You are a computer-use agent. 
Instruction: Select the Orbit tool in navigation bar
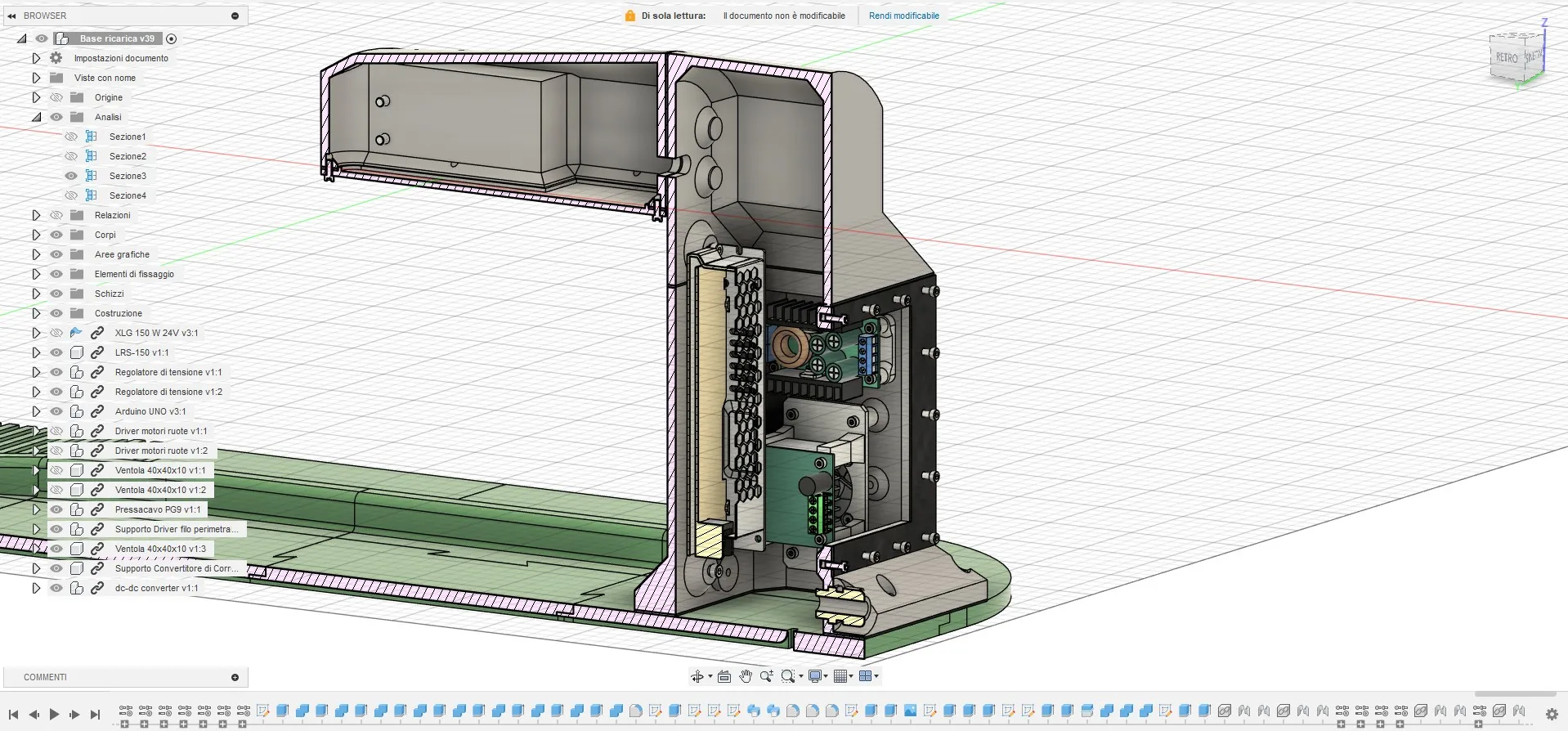(697, 676)
